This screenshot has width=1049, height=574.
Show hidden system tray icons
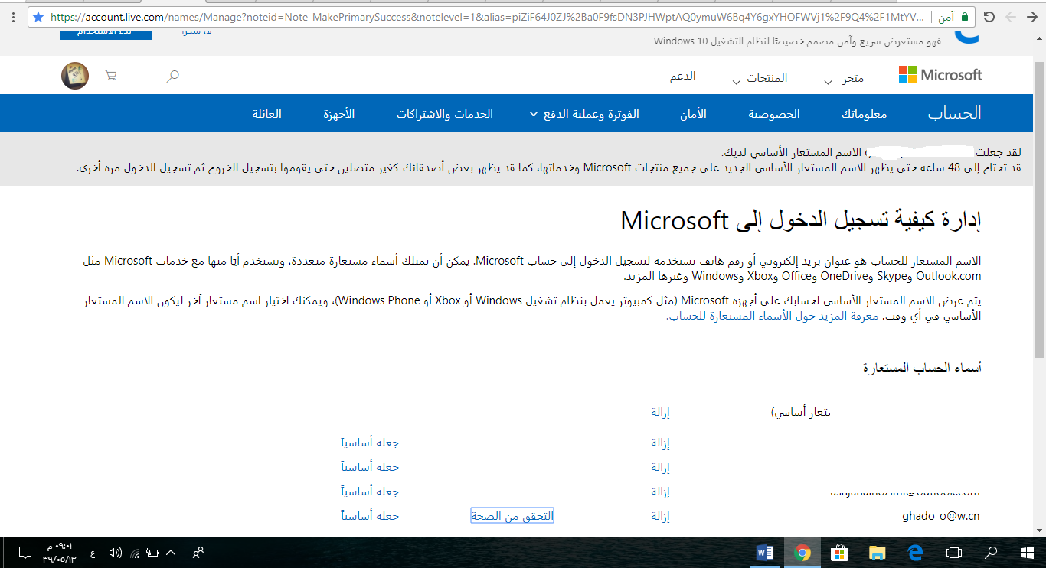pos(171,553)
